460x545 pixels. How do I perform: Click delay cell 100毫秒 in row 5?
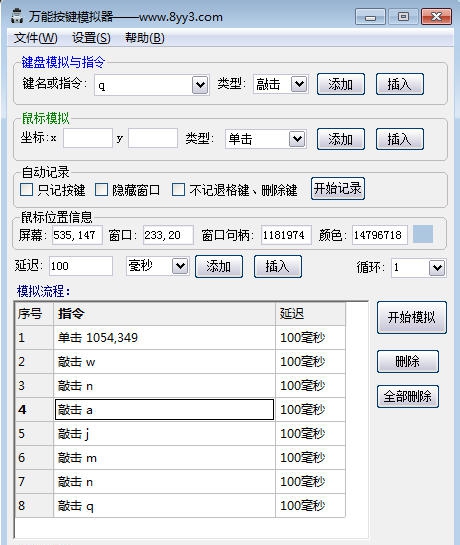[x=310, y=434]
